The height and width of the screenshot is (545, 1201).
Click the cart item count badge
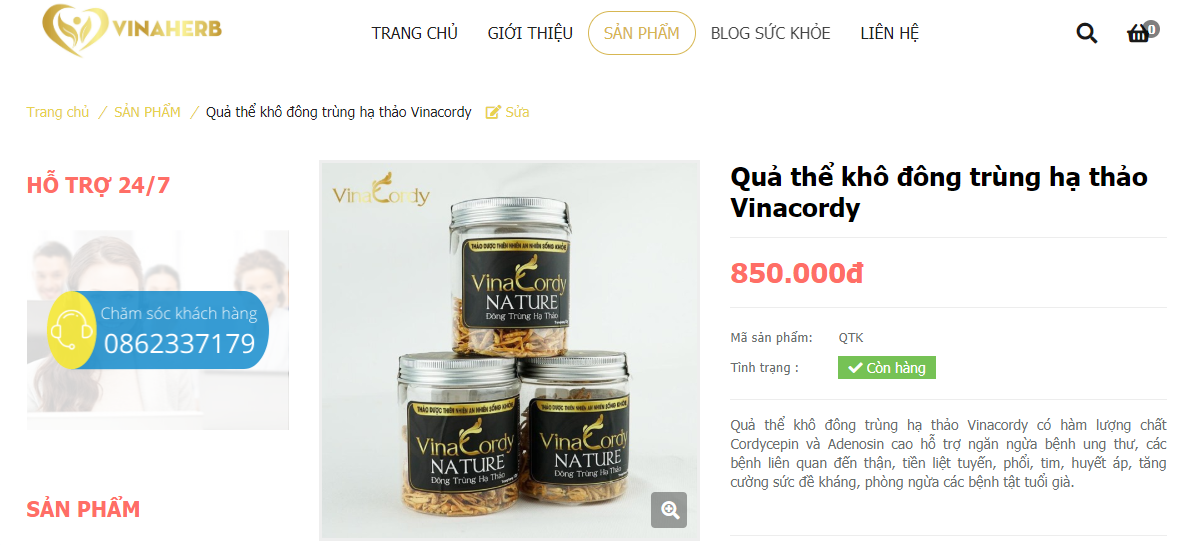(x=1152, y=29)
